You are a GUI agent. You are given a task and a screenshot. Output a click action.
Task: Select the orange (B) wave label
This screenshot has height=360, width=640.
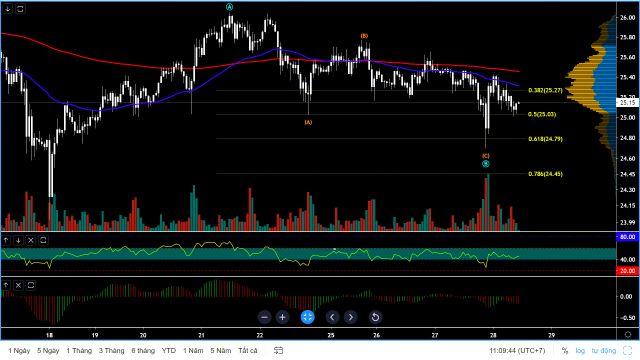(364, 36)
